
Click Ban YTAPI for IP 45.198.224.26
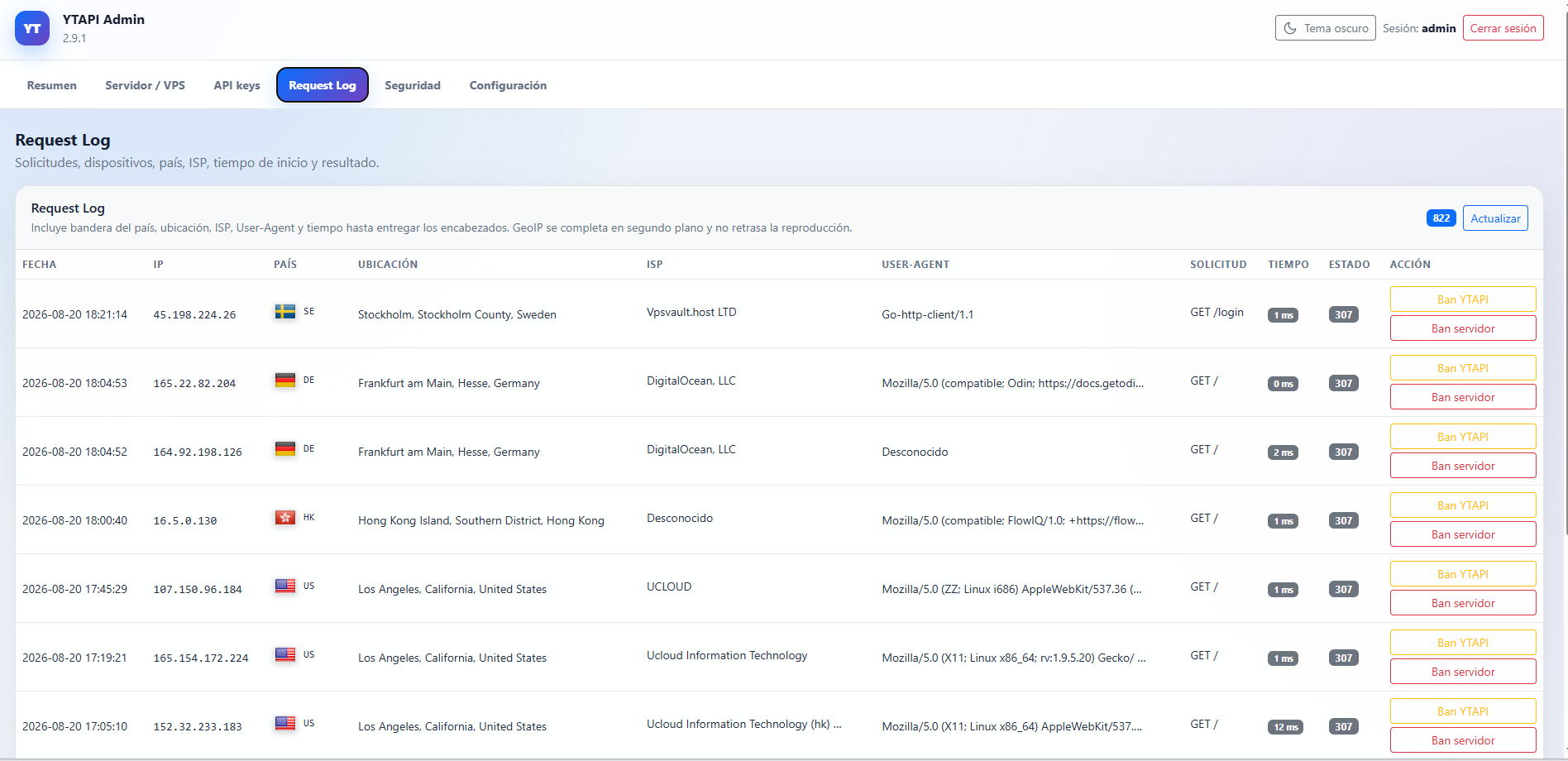(x=1463, y=299)
